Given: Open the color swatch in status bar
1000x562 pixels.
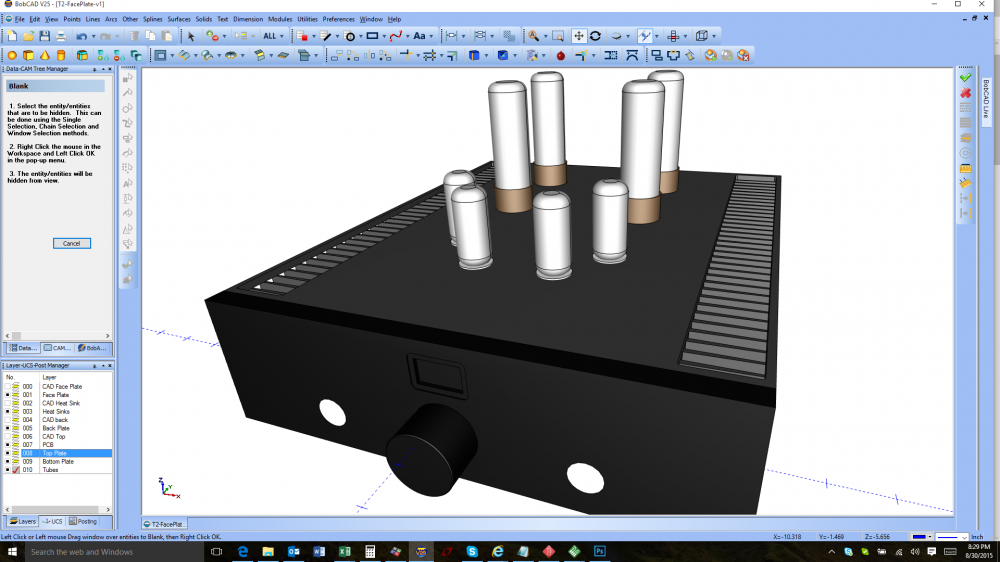Looking at the screenshot, I should [x=917, y=537].
